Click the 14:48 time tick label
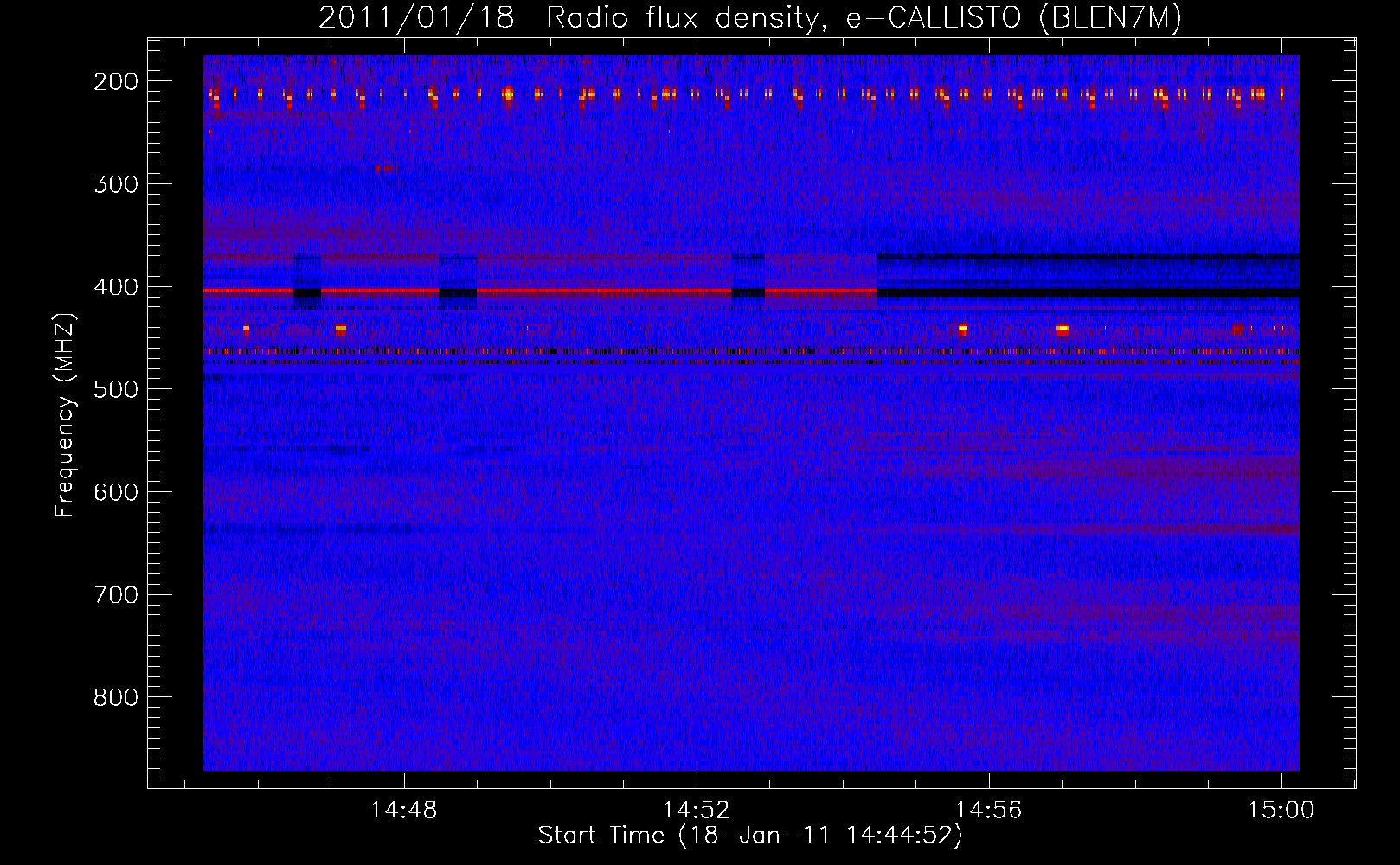 403,811
